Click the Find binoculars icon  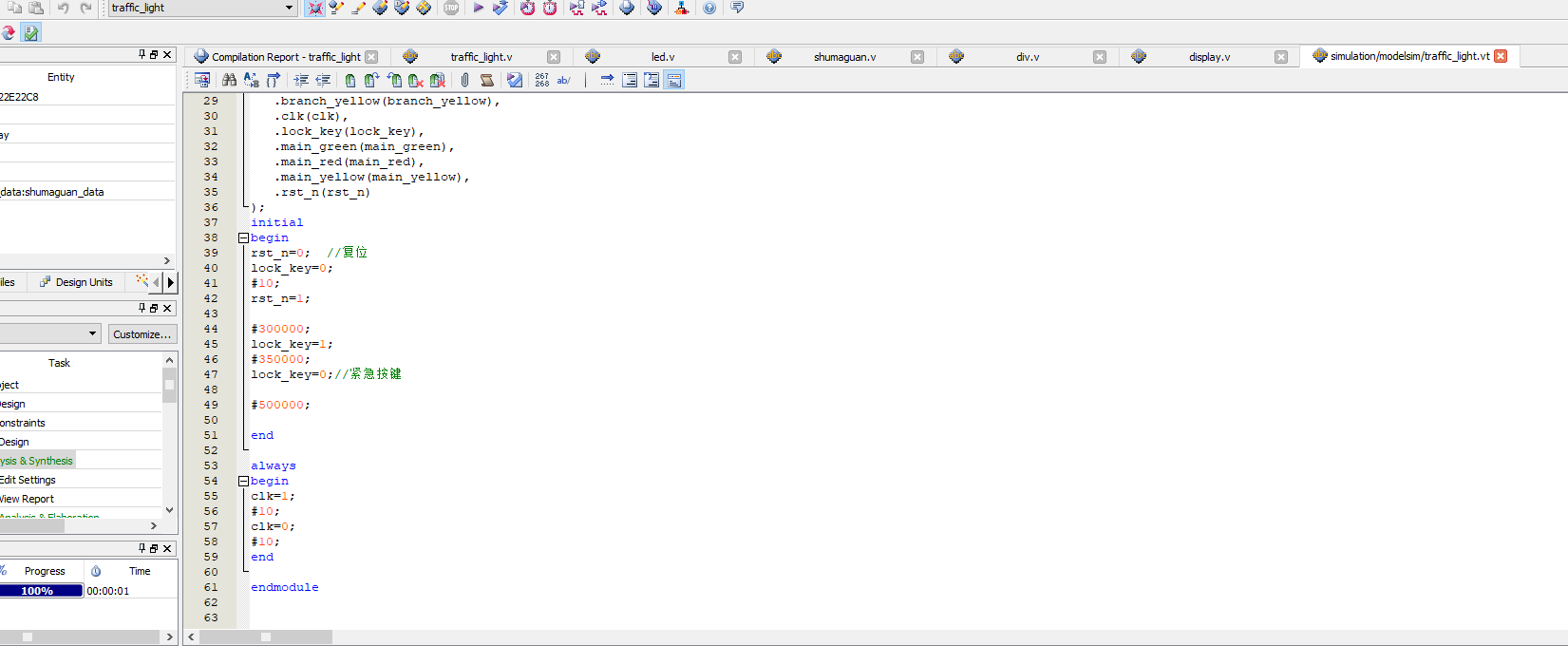(x=229, y=80)
